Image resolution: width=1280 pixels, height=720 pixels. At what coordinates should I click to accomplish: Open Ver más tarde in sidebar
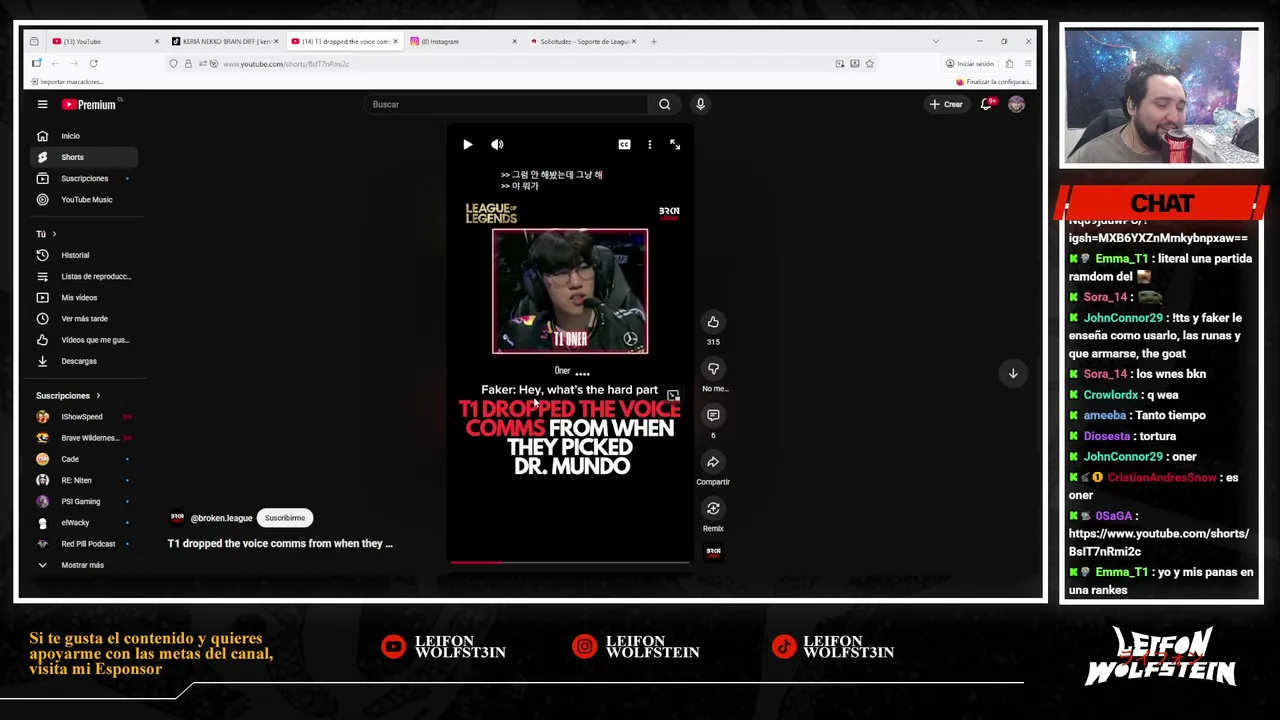pos(84,318)
